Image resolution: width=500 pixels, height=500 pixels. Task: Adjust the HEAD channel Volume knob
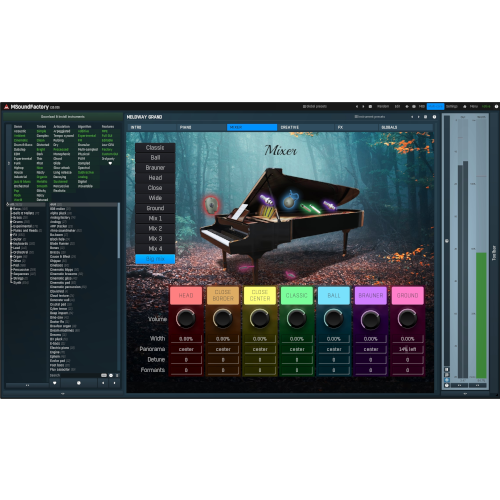[186, 319]
